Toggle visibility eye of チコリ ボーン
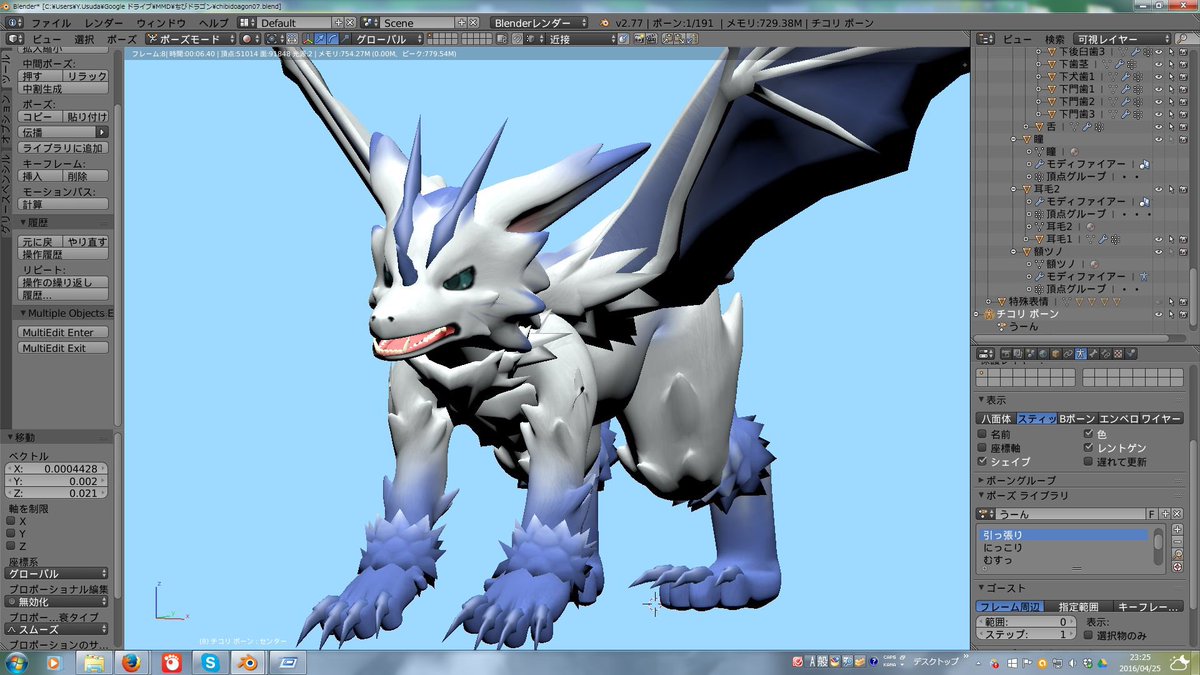1200x675 pixels. click(1159, 313)
